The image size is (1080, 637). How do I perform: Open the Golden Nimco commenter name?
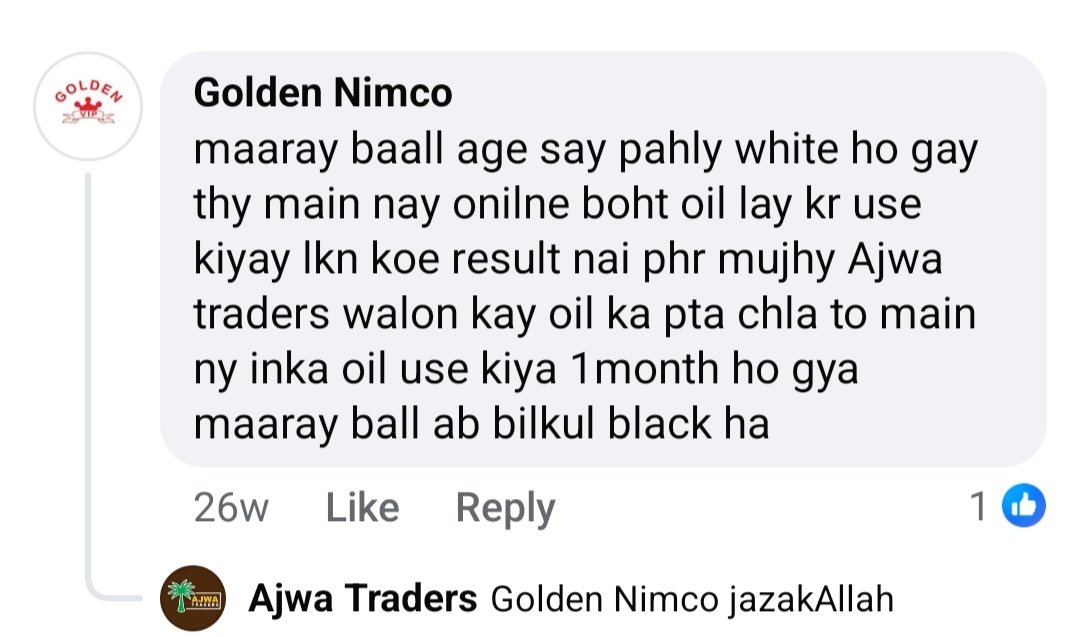[x=323, y=93]
